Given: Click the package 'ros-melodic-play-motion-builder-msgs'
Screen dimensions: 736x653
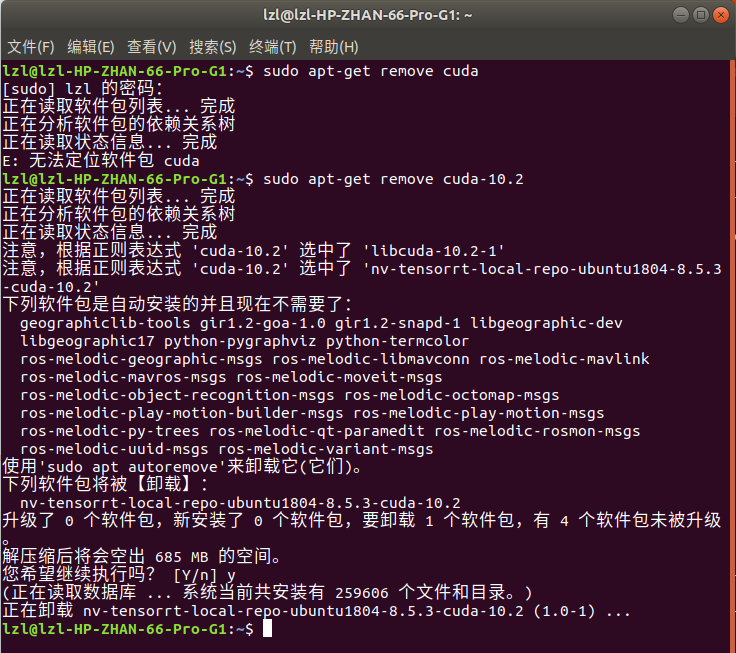Looking at the screenshot, I should [182, 413].
